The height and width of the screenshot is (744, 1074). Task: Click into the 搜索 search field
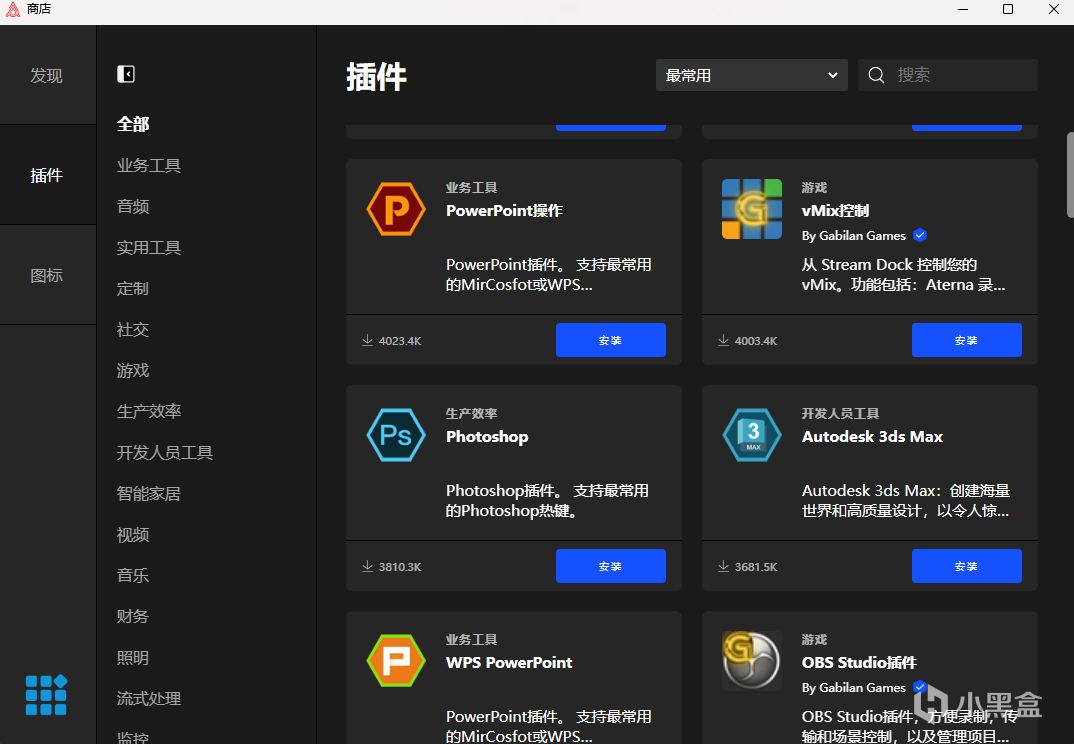pyautogui.click(x=947, y=75)
